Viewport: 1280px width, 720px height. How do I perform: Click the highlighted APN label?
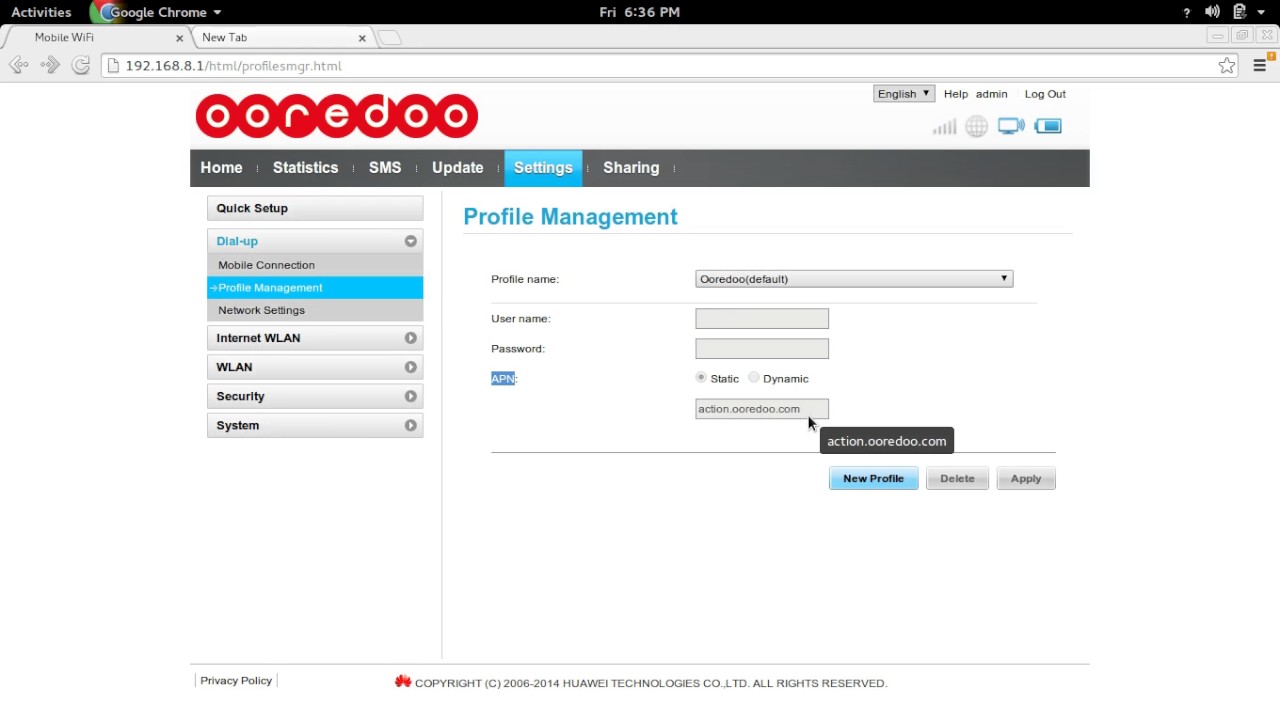504,378
